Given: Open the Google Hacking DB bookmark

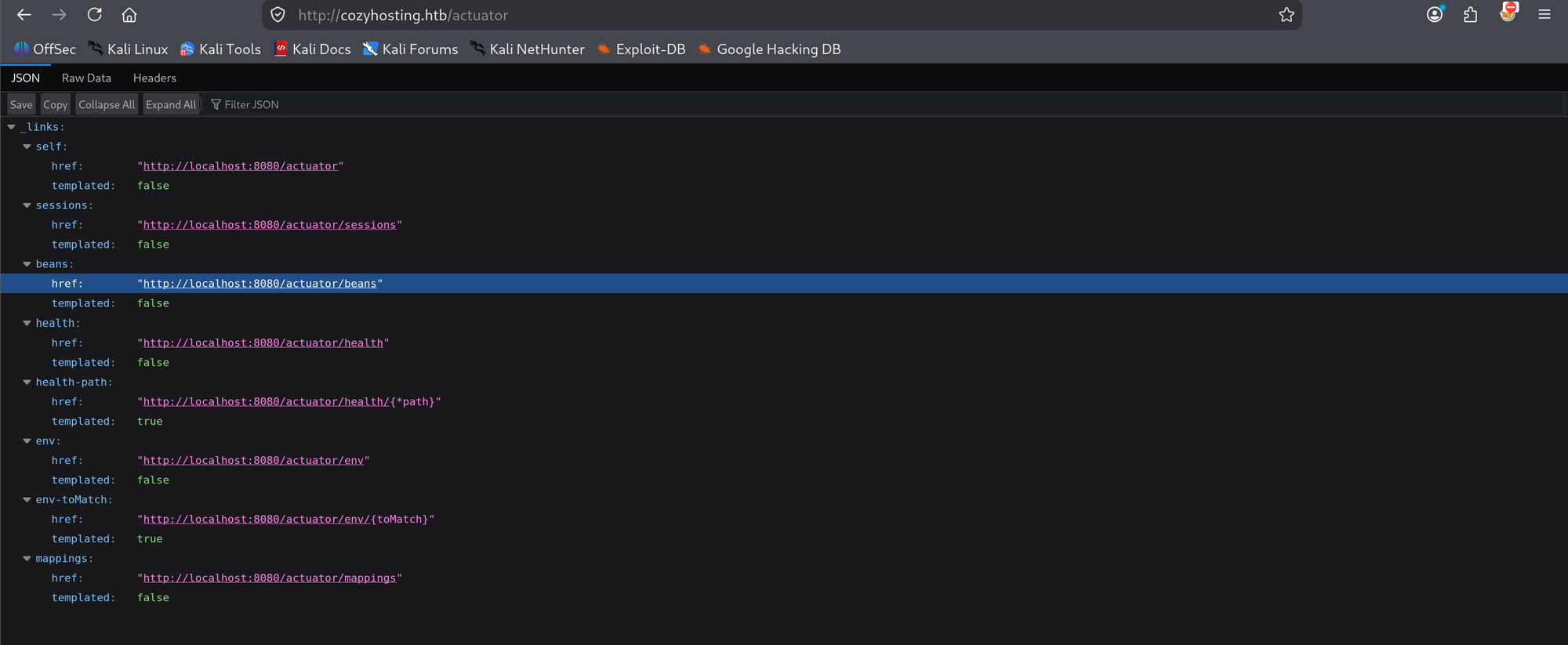Looking at the screenshot, I should [769, 49].
